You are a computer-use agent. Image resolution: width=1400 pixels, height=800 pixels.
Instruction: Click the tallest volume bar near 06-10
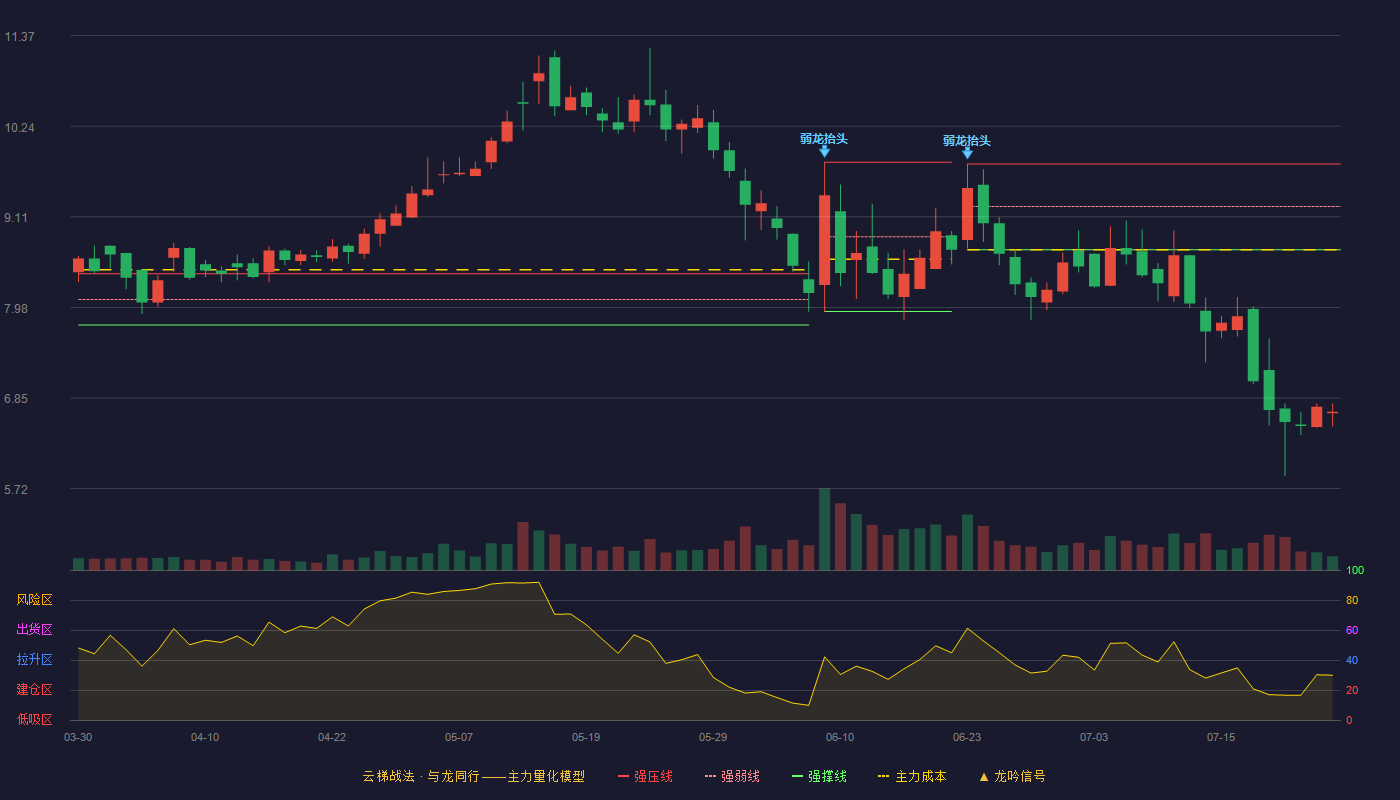click(824, 529)
